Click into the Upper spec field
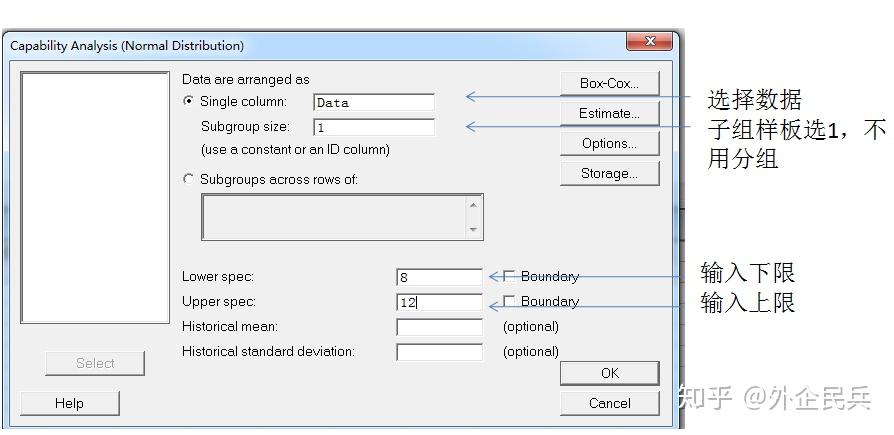Viewport: 894px width, 435px height. (x=440, y=302)
